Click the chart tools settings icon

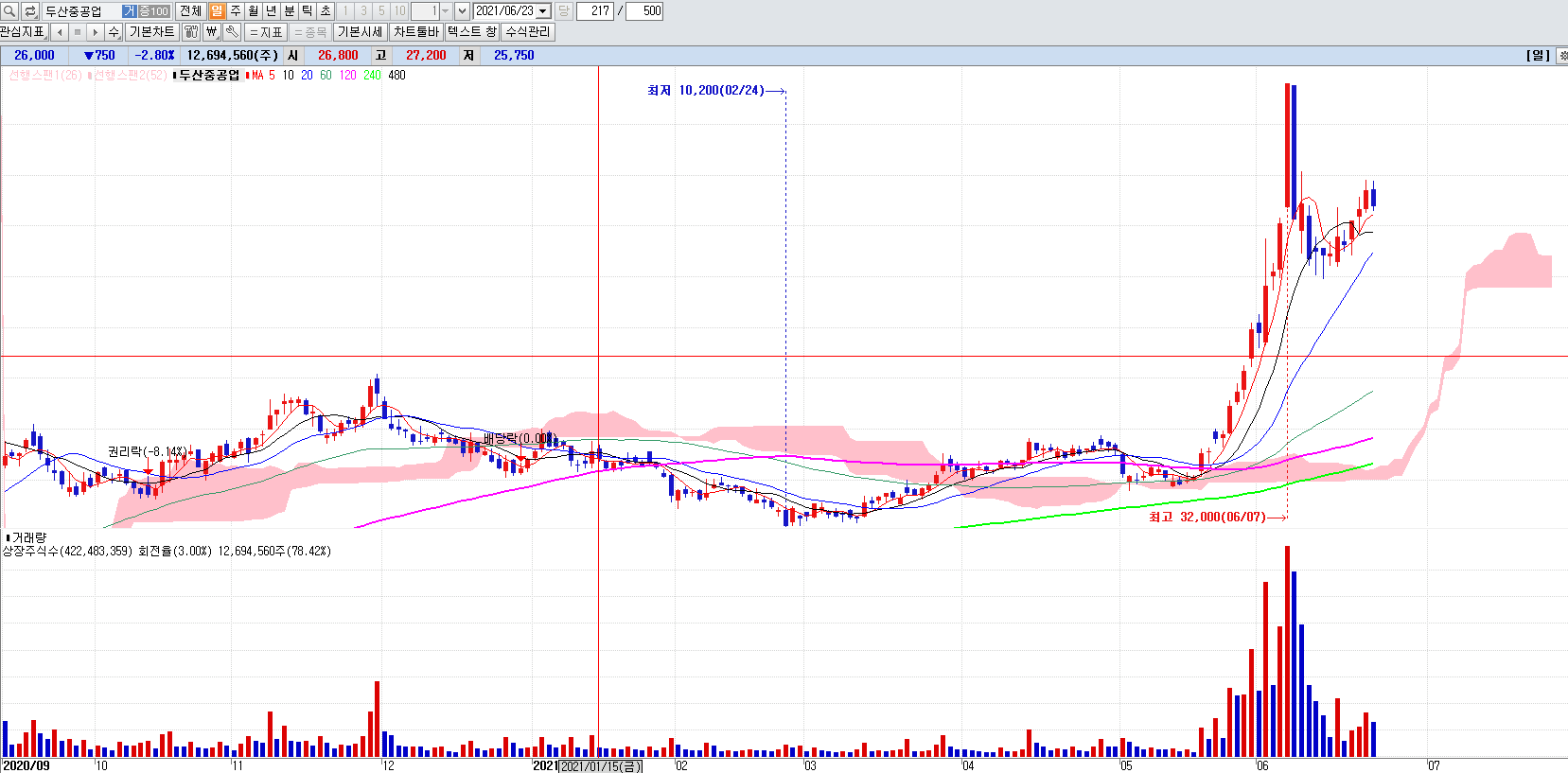click(x=191, y=32)
